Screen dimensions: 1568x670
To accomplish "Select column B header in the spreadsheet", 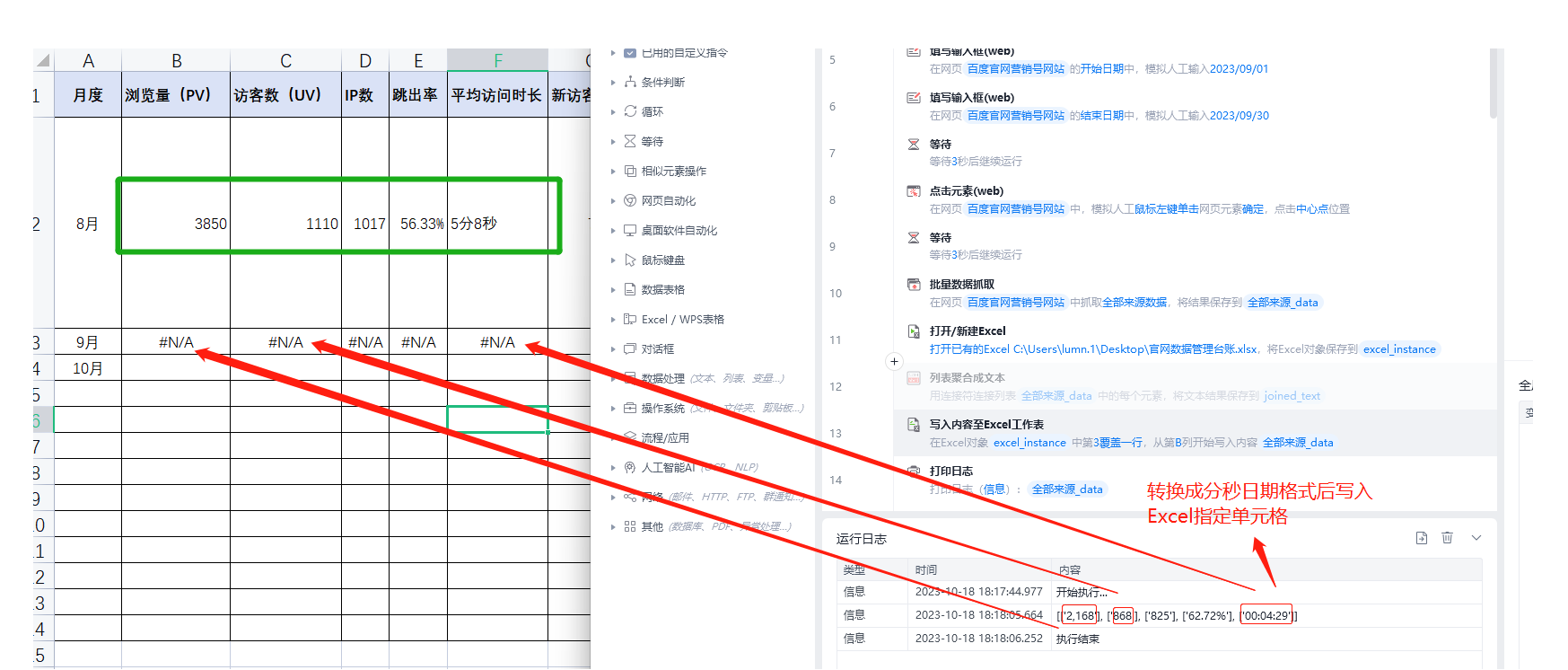I will (x=176, y=61).
